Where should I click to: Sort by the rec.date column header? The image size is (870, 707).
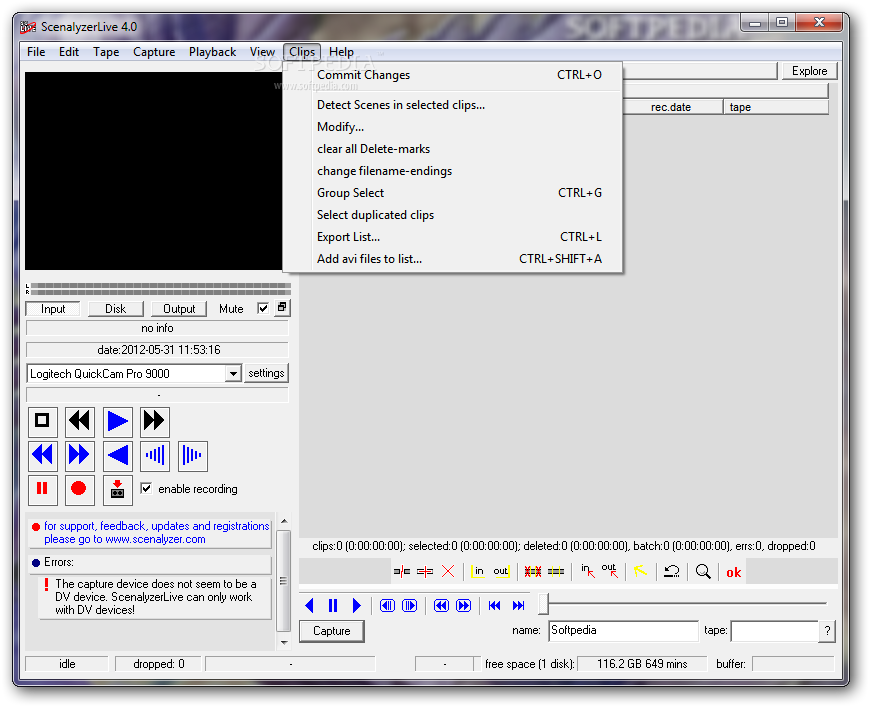671,107
